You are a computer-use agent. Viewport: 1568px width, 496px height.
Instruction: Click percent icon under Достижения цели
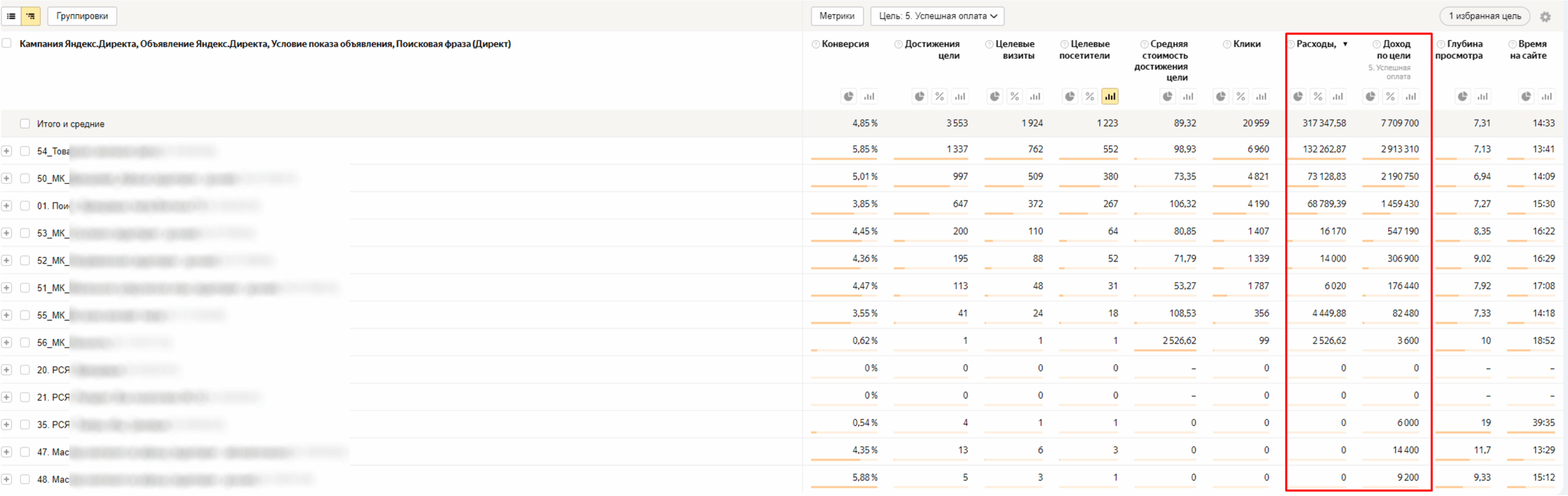pyautogui.click(x=940, y=96)
